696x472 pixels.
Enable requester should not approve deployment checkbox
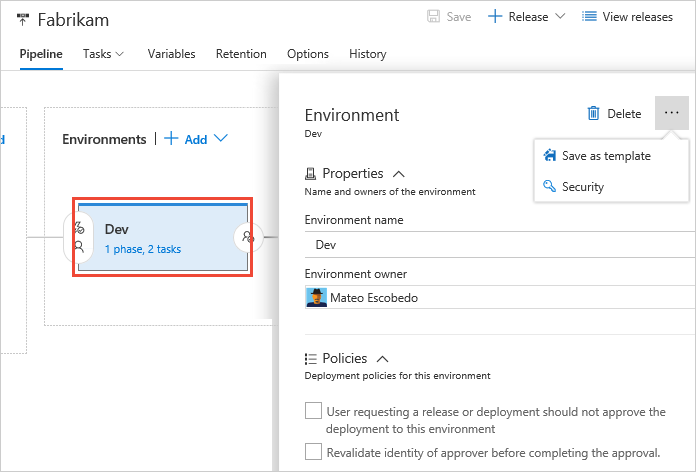pos(314,411)
